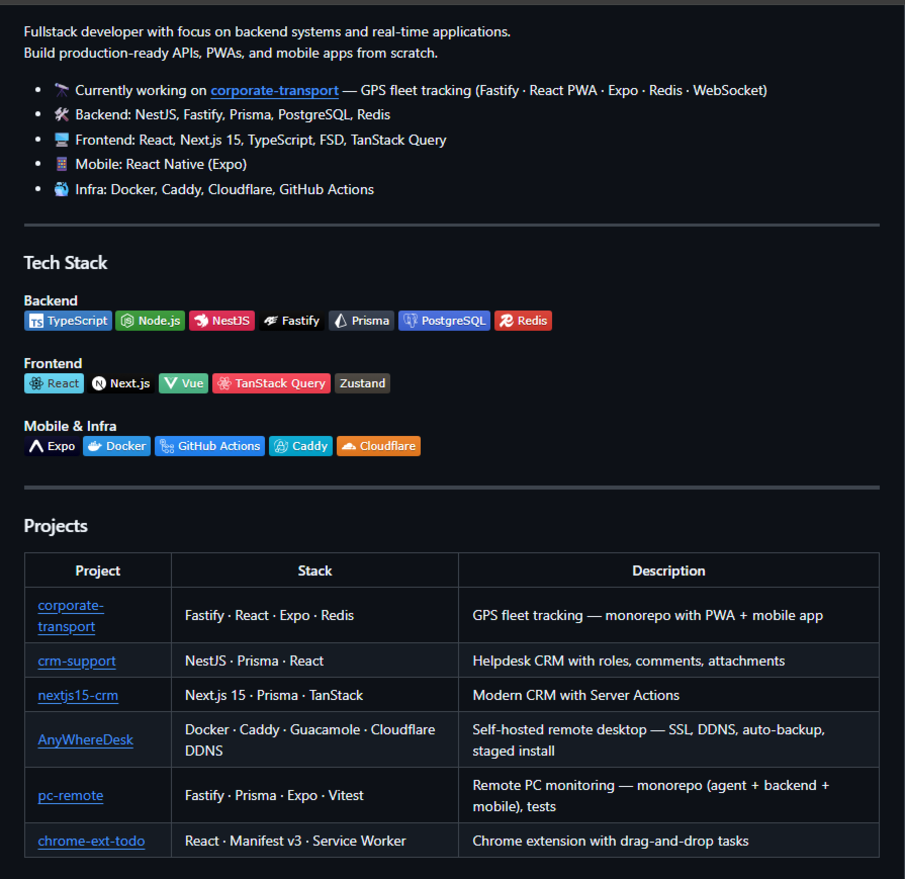Click the NestJS badge
This screenshot has height=879, width=905.
pyautogui.click(x=222, y=321)
